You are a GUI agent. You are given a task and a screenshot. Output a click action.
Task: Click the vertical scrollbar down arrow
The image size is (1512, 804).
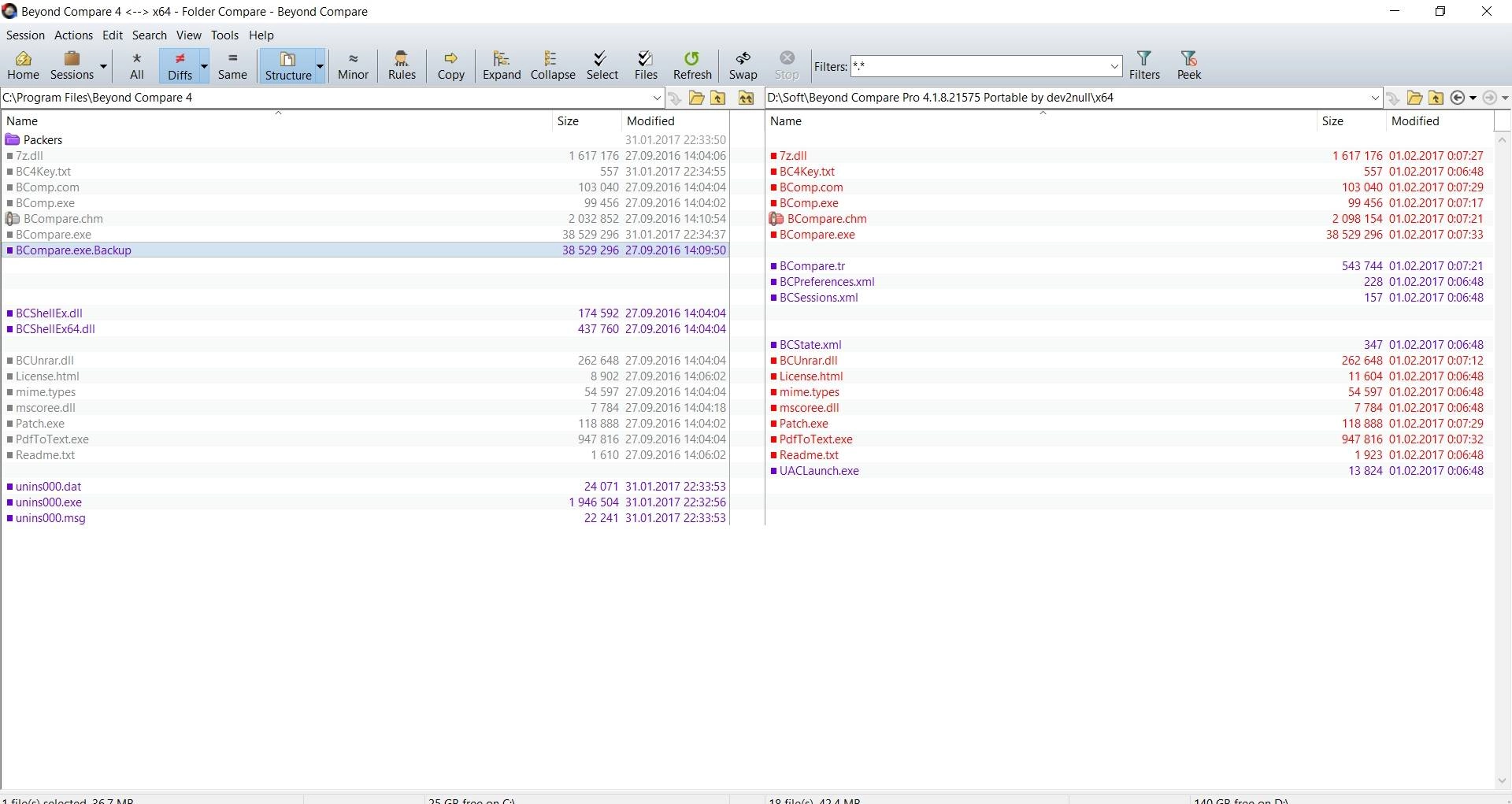pyautogui.click(x=1502, y=780)
